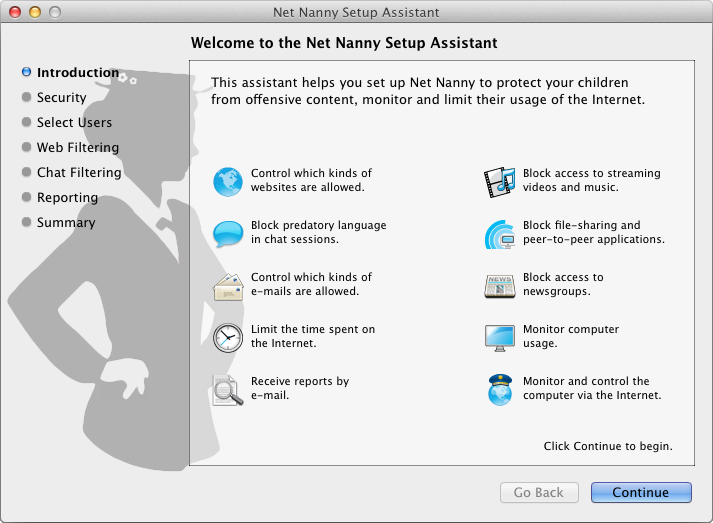
Task: Click text "Block access to streaming videos and music."
Action: (592, 180)
